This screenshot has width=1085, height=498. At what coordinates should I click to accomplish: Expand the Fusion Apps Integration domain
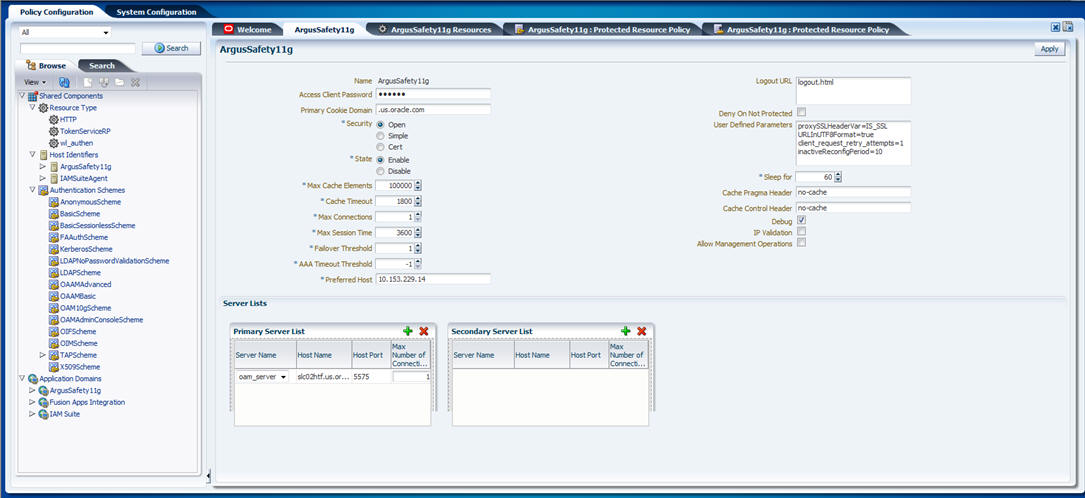(33, 403)
